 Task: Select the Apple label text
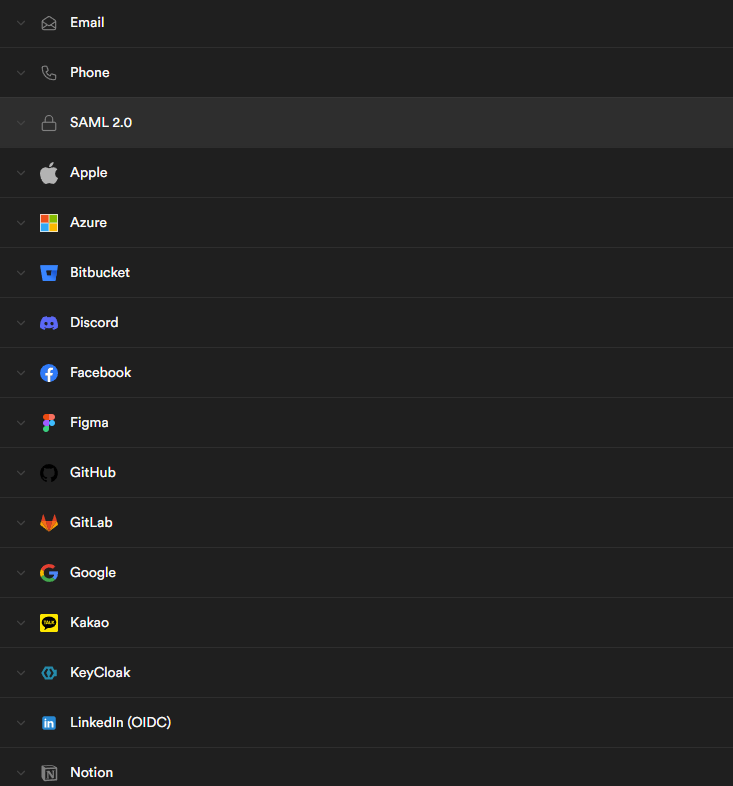click(x=89, y=173)
